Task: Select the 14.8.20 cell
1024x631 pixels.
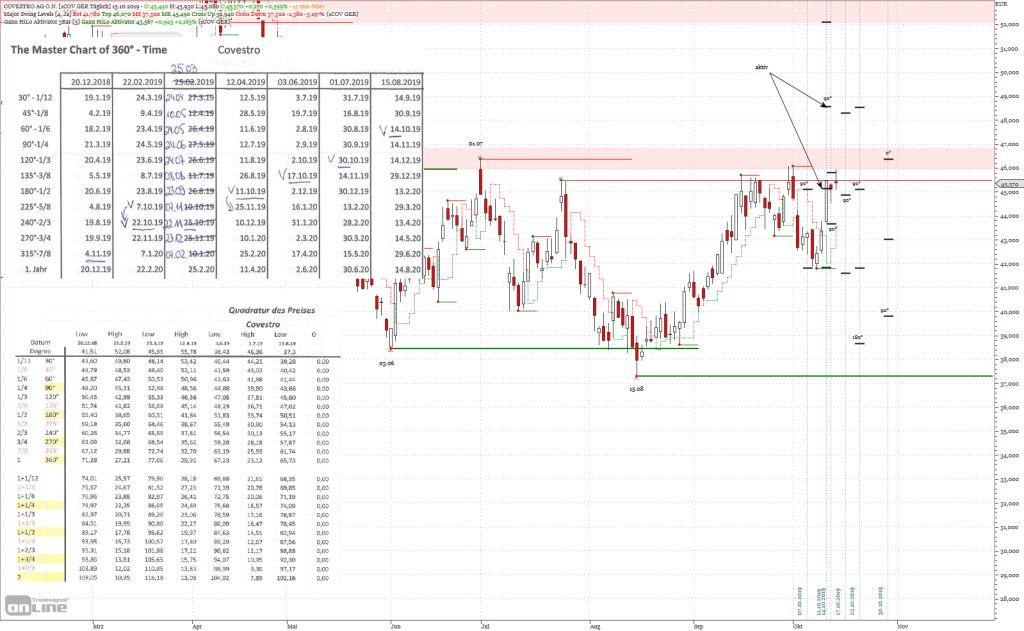Action: tap(408, 269)
